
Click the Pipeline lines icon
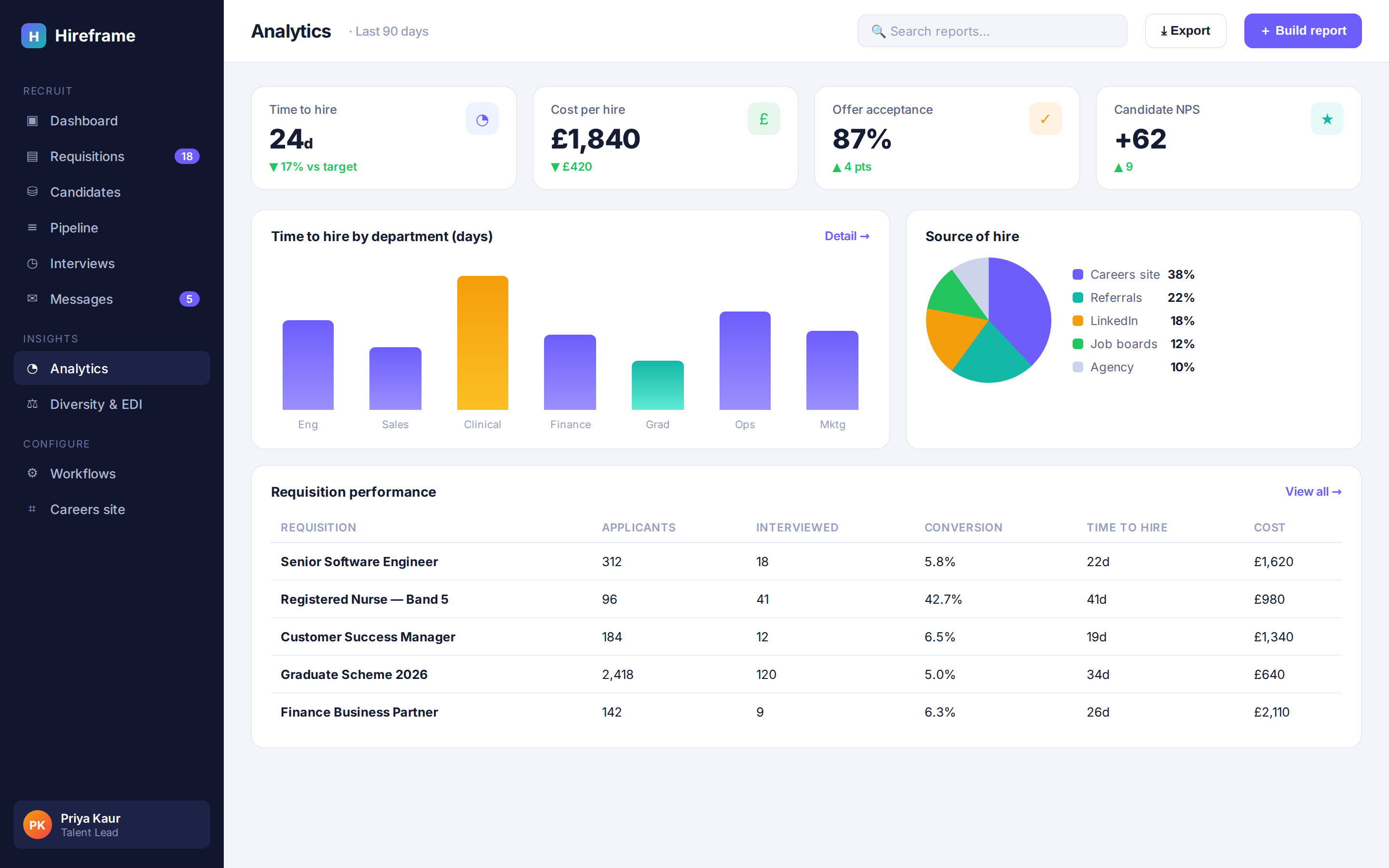tap(33, 227)
